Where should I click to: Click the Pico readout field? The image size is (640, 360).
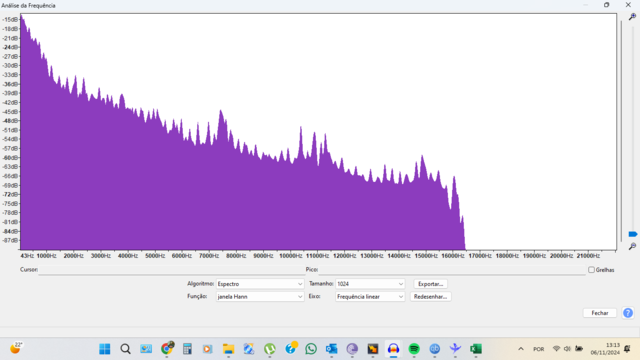[452, 270]
